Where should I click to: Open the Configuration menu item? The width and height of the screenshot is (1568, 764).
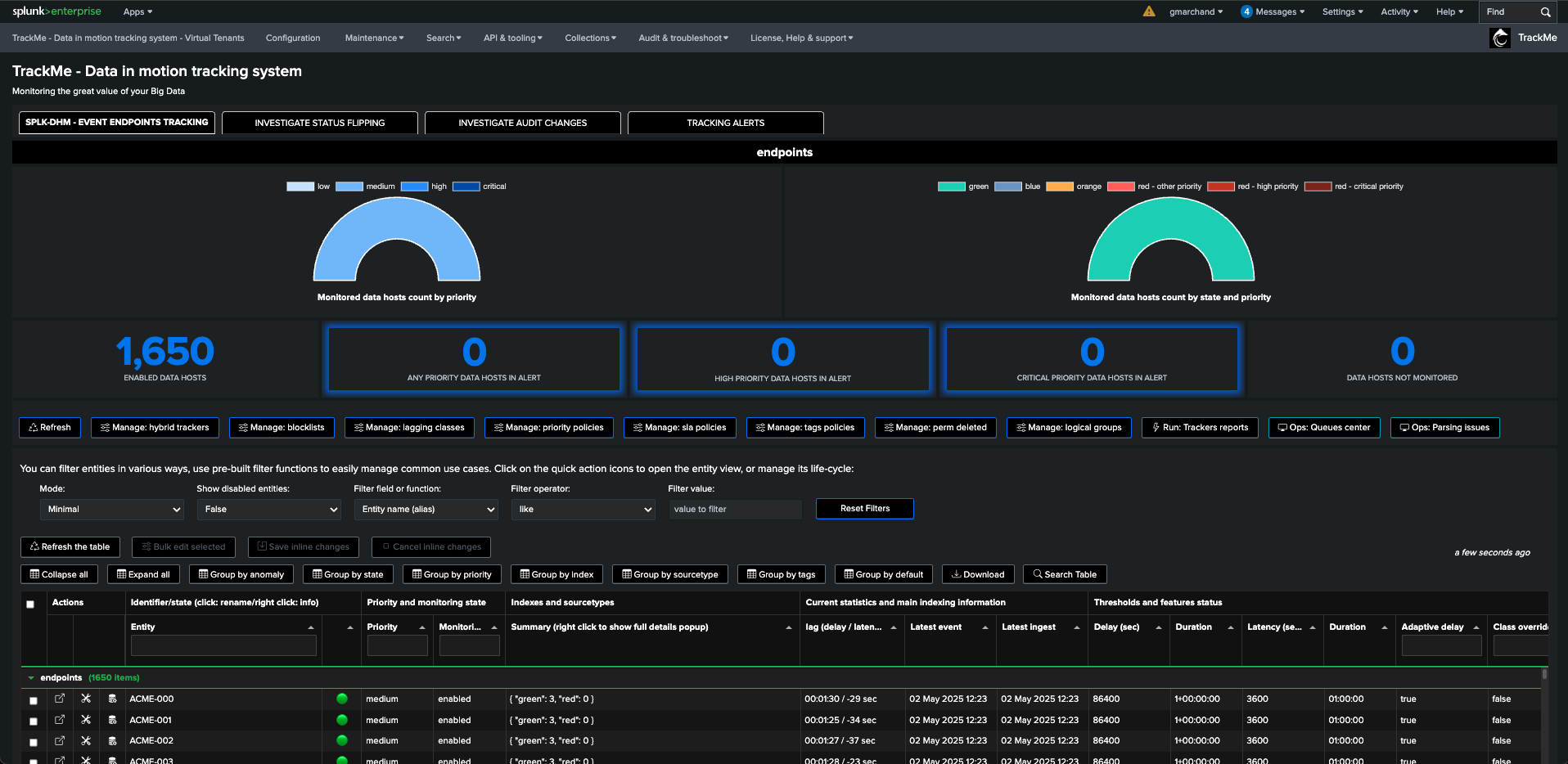pyautogui.click(x=293, y=38)
